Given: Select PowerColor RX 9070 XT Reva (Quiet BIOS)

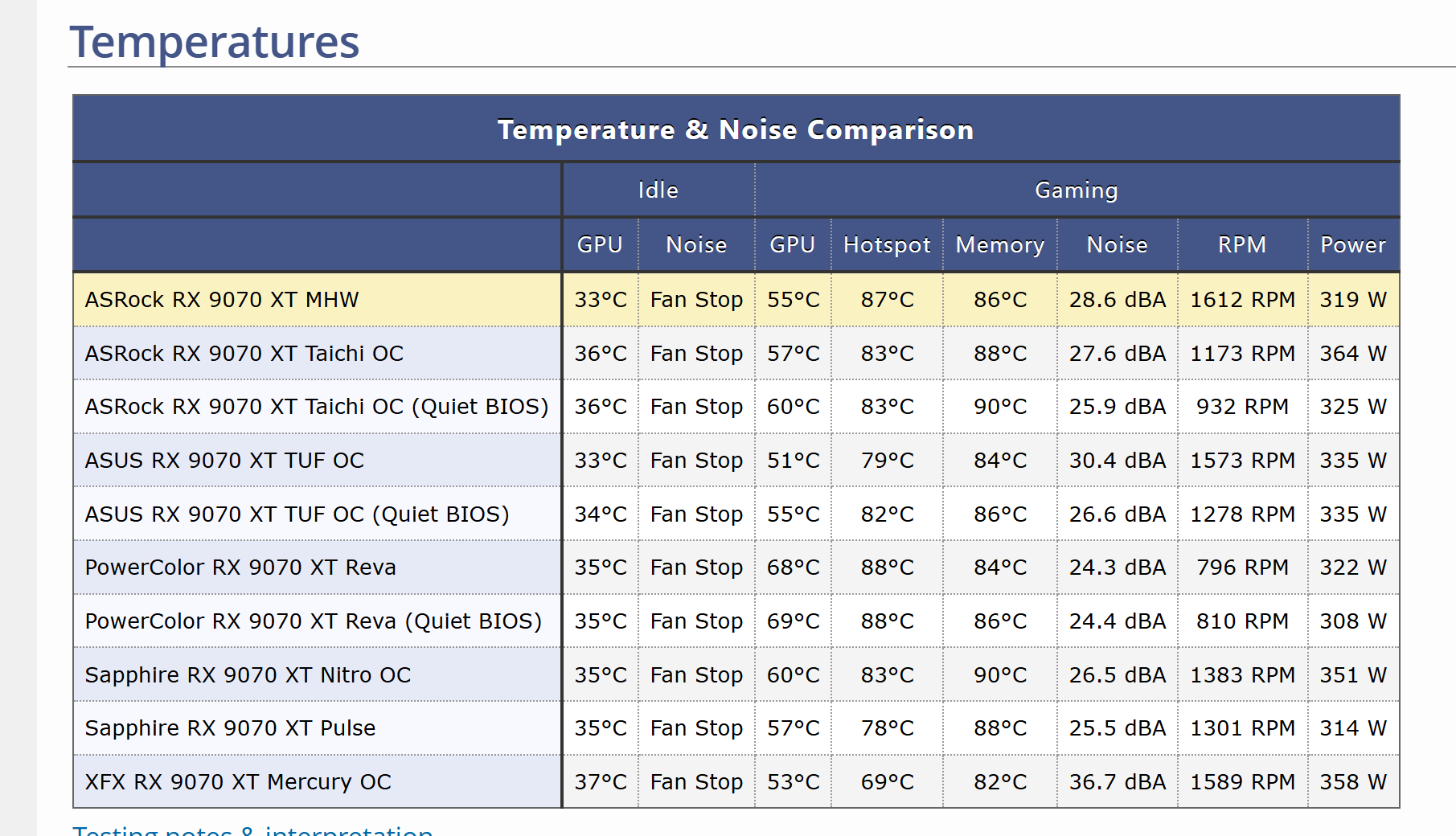Looking at the screenshot, I should 314,621.
